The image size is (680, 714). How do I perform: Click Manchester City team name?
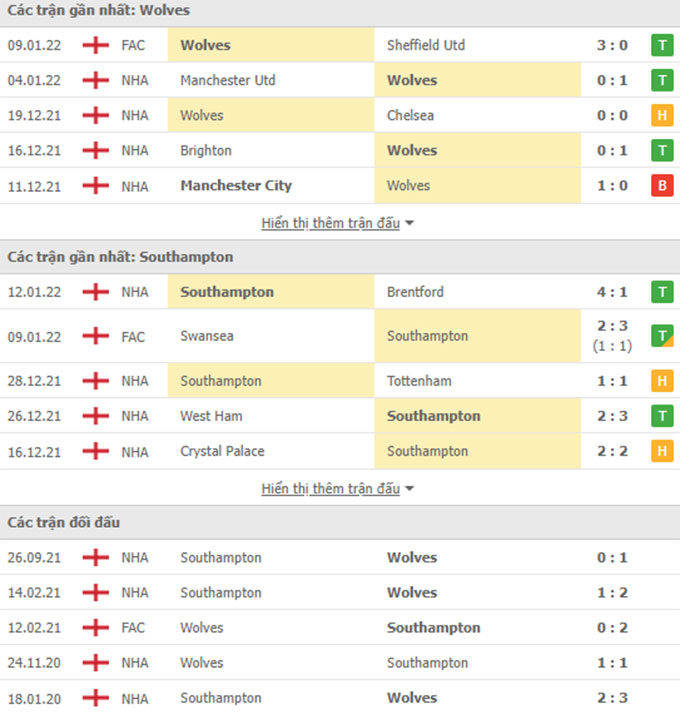236,185
